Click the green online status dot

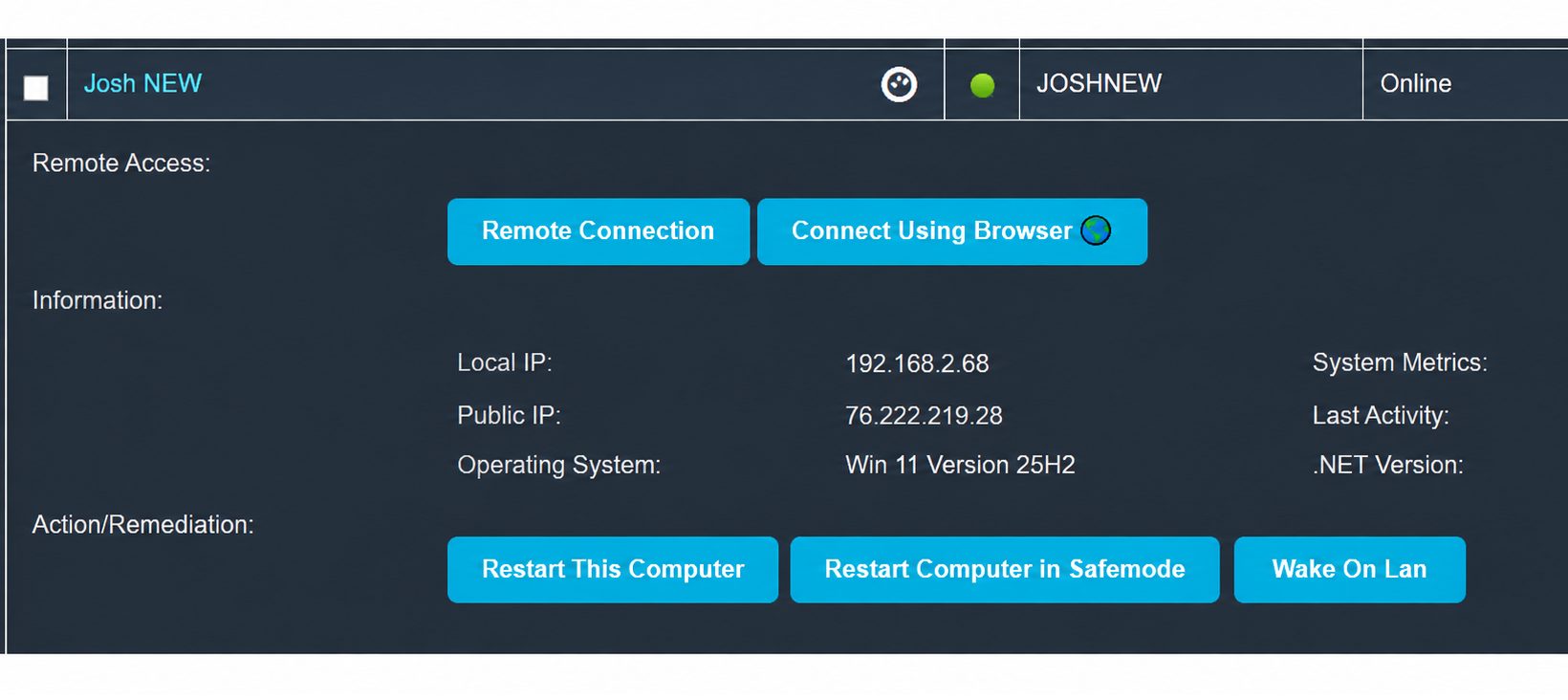(982, 85)
